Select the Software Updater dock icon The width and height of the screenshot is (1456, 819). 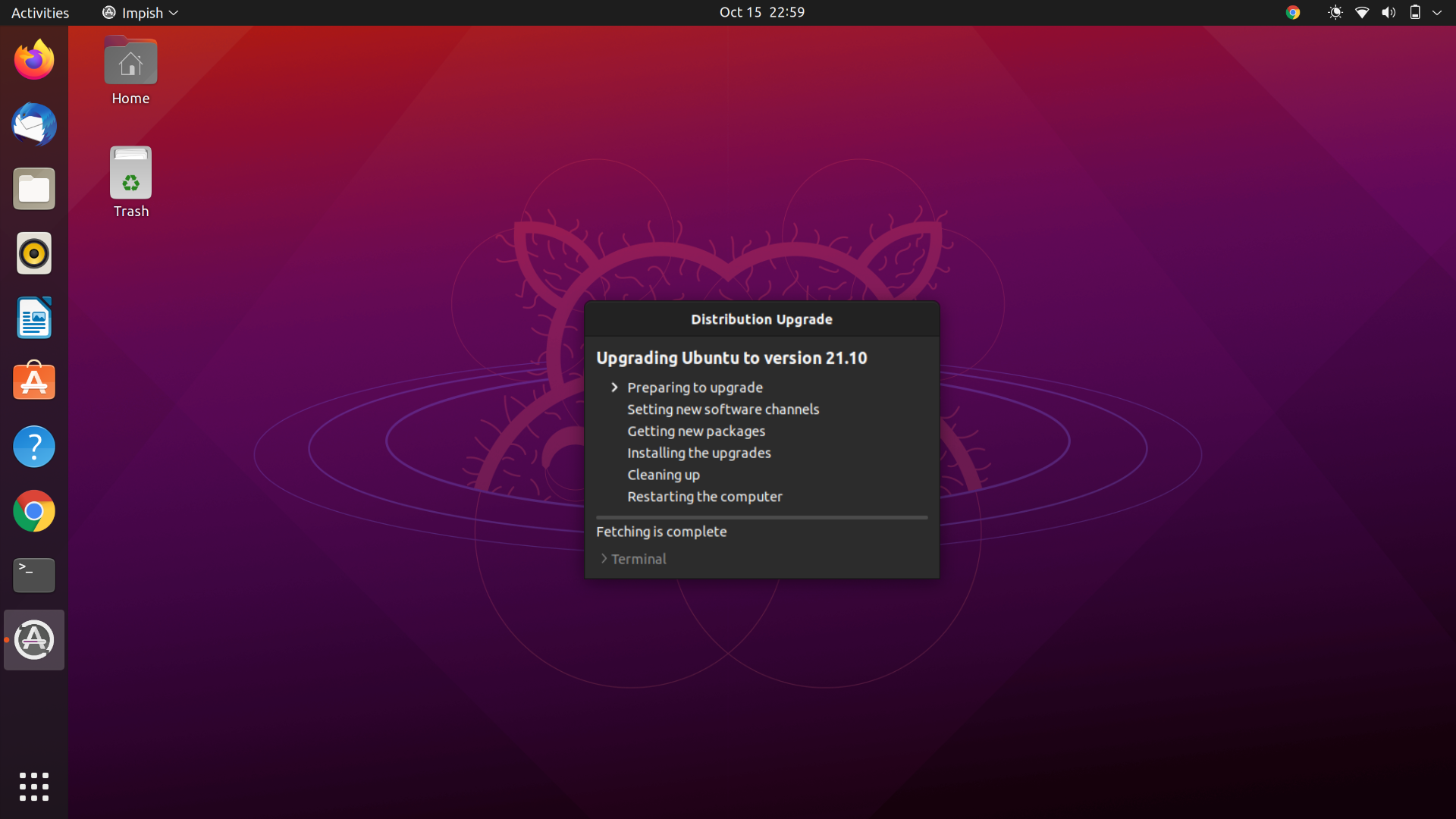pyautogui.click(x=34, y=640)
